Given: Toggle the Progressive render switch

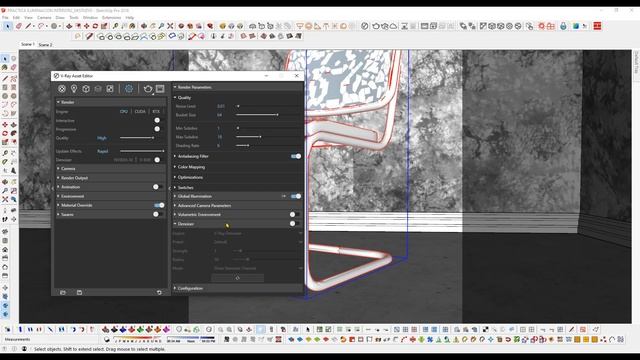Looking at the screenshot, I should coord(157,129).
